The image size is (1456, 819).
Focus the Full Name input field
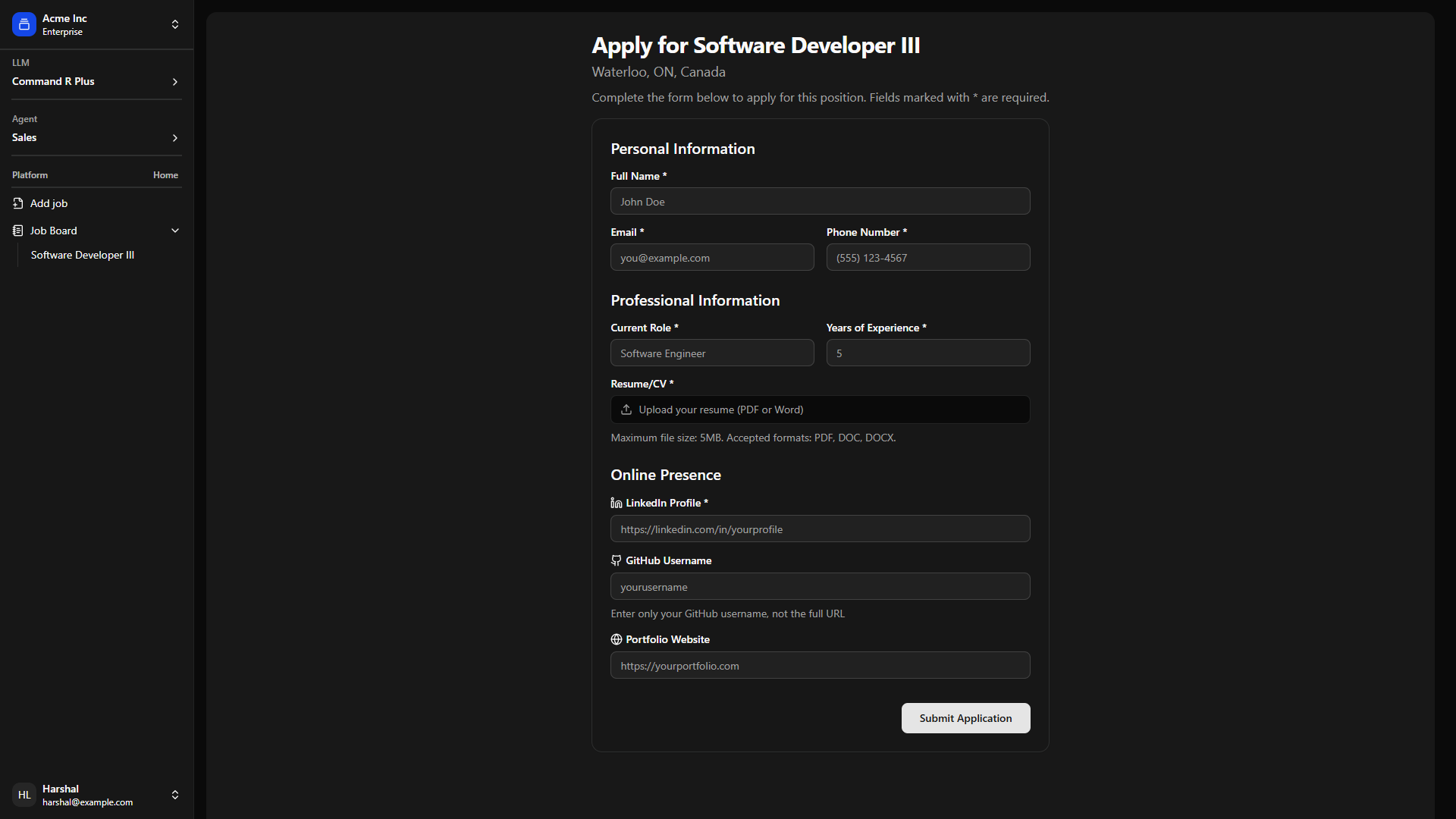(x=820, y=202)
